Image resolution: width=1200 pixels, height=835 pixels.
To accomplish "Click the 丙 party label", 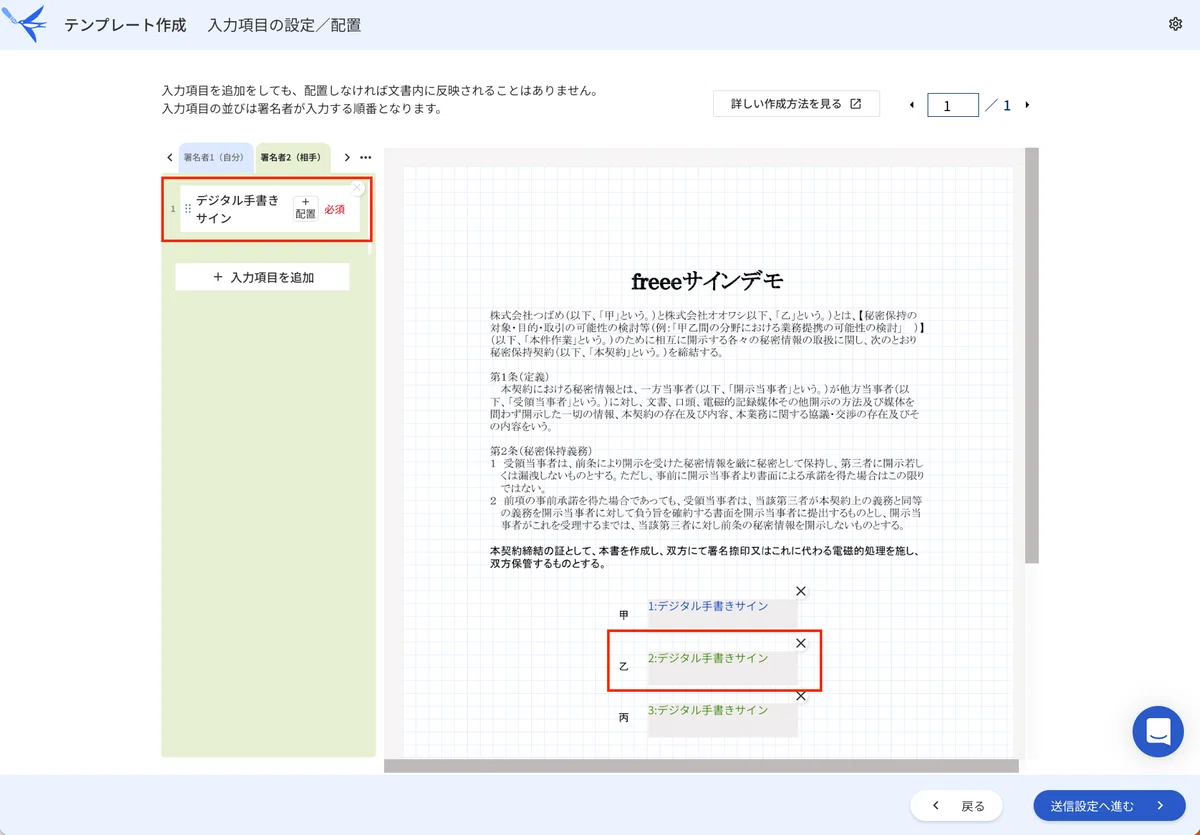I will pos(624,718).
